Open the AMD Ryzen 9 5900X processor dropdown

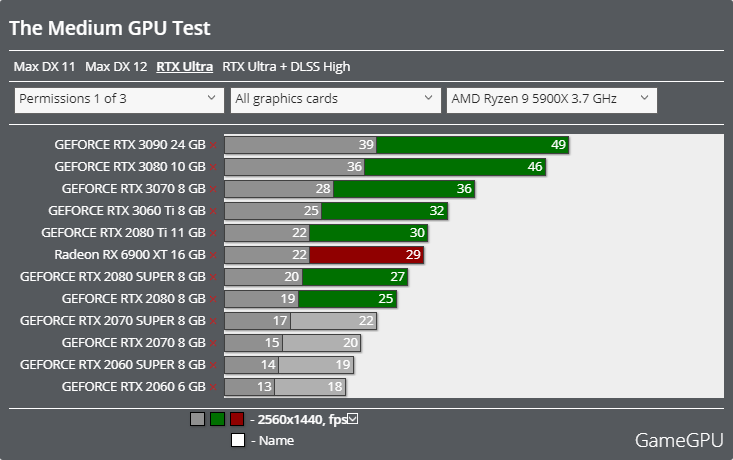[x=552, y=100]
